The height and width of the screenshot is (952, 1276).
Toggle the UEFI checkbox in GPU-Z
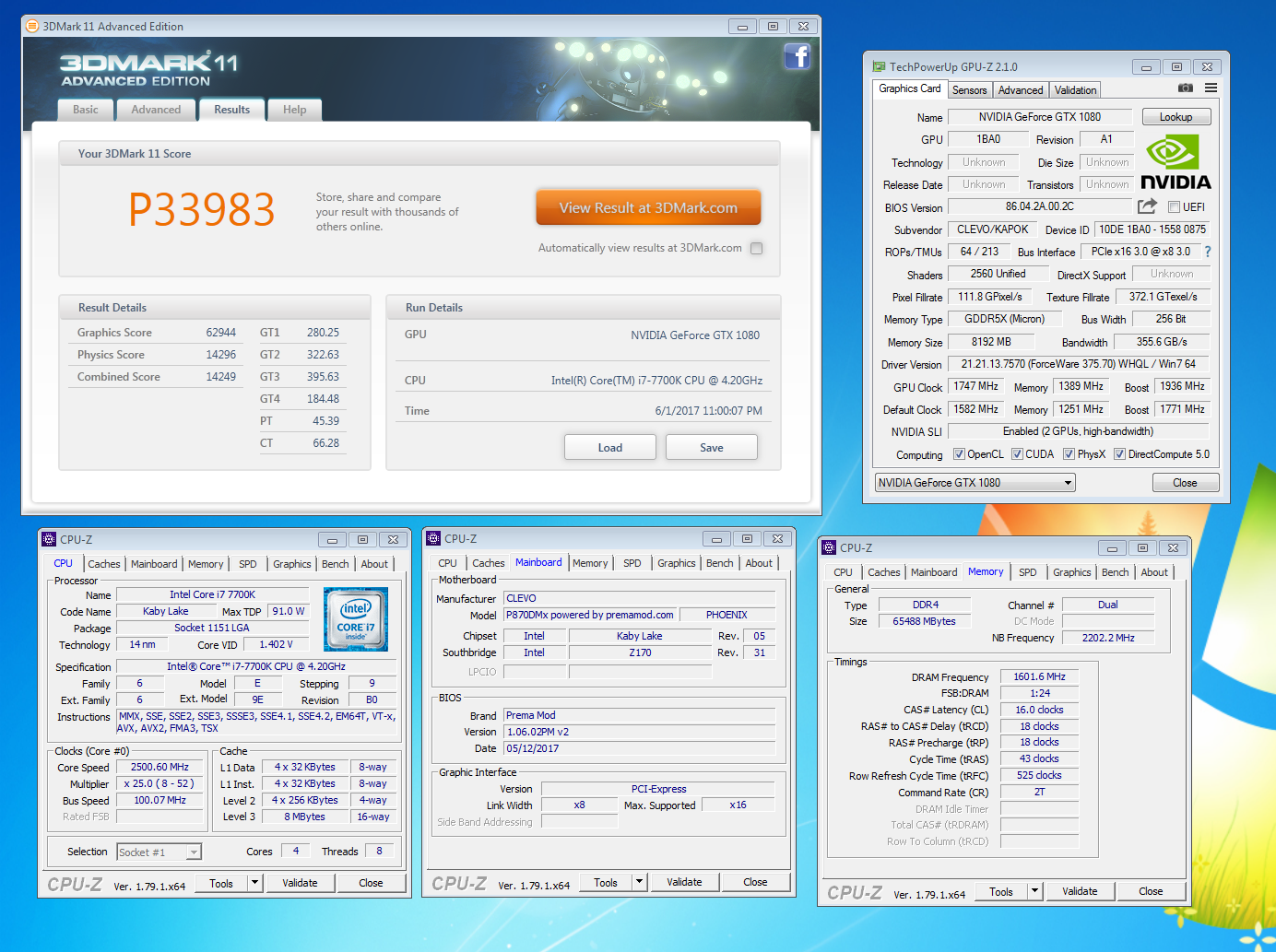pyautogui.click(x=1175, y=207)
